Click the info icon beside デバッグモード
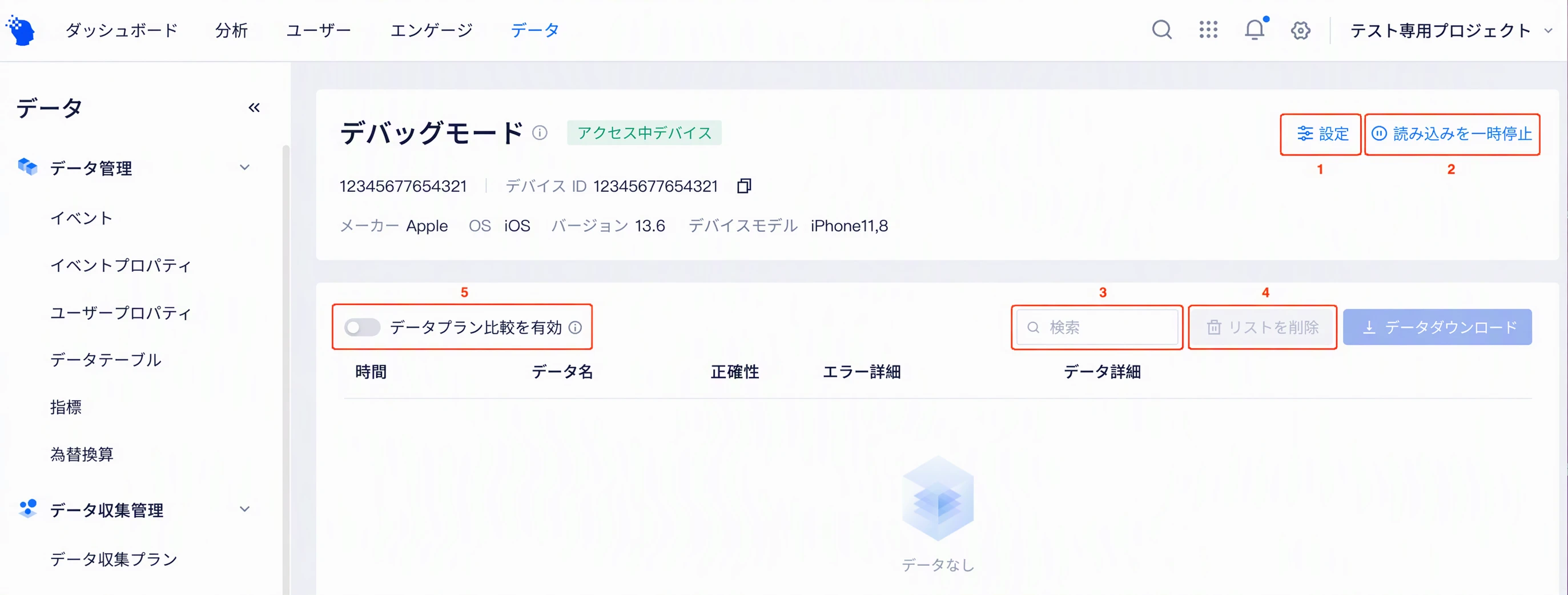The height and width of the screenshot is (595, 1568). pyautogui.click(x=540, y=133)
